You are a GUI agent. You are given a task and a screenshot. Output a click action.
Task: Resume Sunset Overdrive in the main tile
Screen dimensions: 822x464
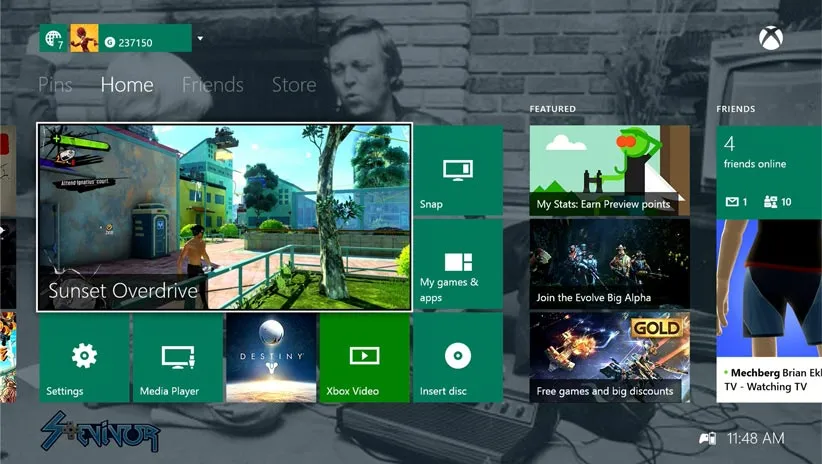point(224,218)
